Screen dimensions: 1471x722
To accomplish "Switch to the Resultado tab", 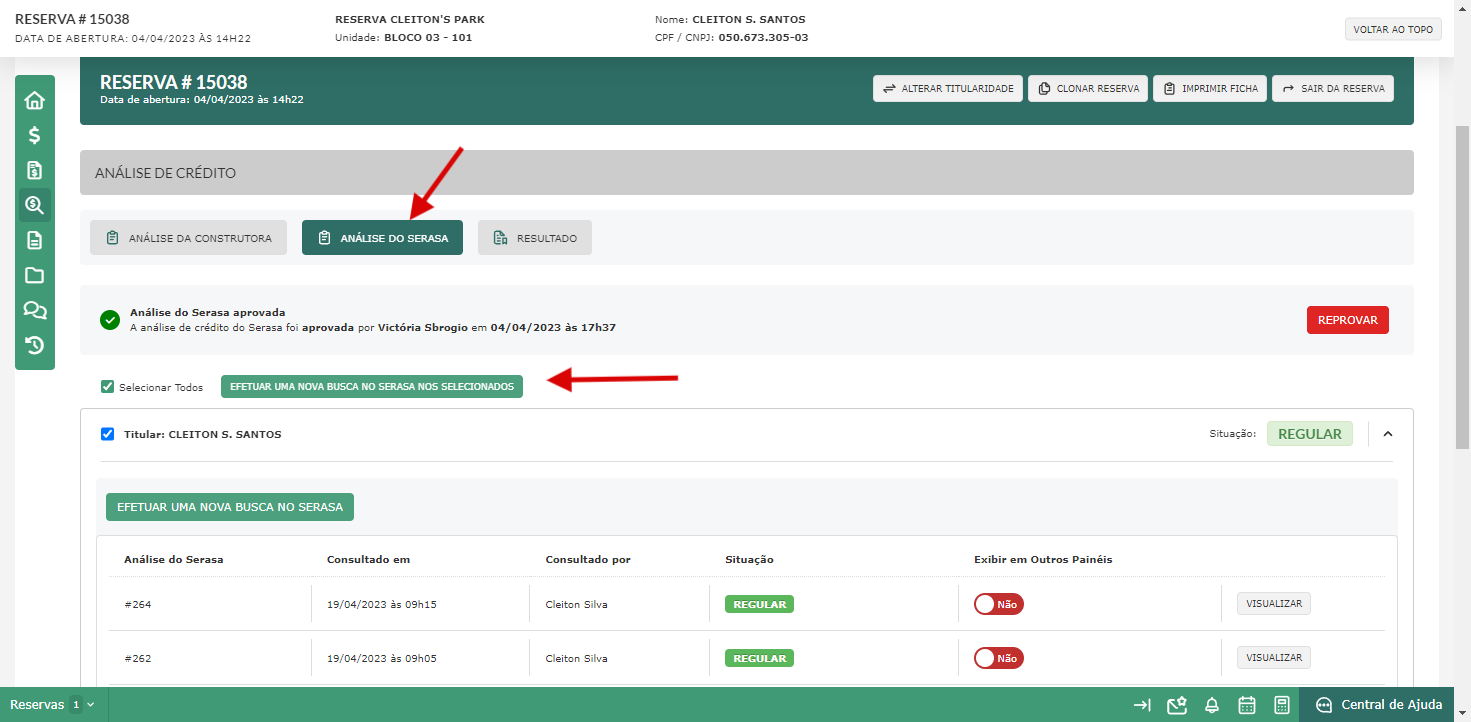I will click(535, 238).
